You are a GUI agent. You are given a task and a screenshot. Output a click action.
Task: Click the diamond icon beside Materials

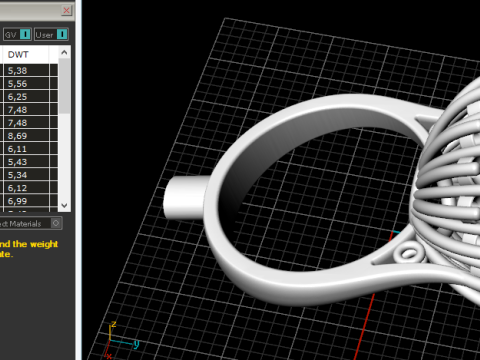coord(56,223)
